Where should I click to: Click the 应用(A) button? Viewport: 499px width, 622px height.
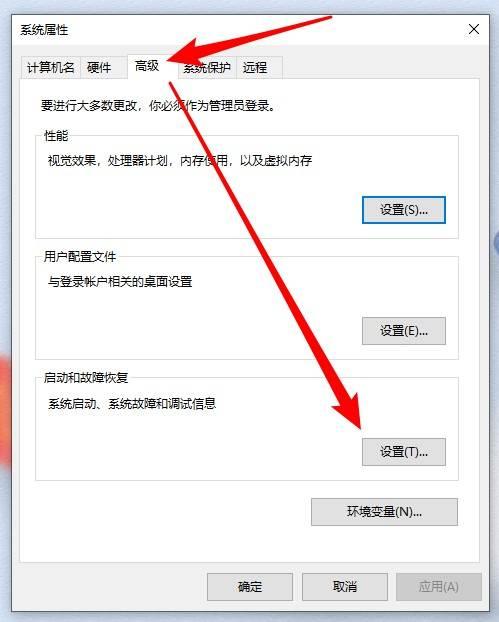point(439,586)
